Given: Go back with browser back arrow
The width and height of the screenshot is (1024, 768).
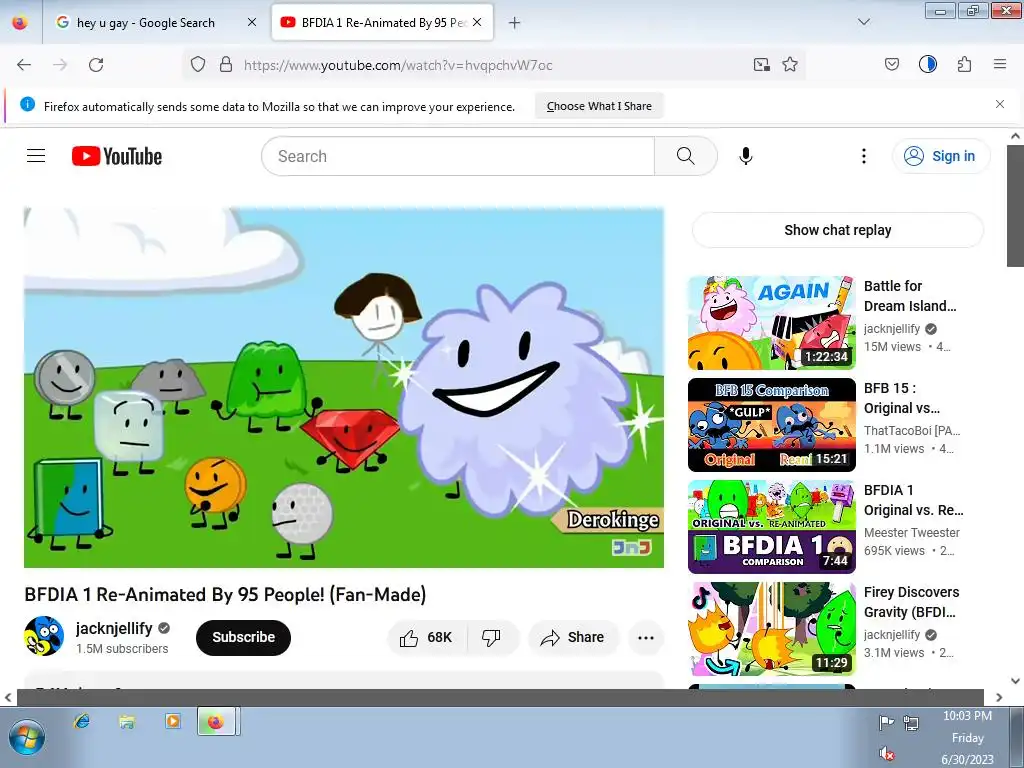Looking at the screenshot, I should [24, 65].
